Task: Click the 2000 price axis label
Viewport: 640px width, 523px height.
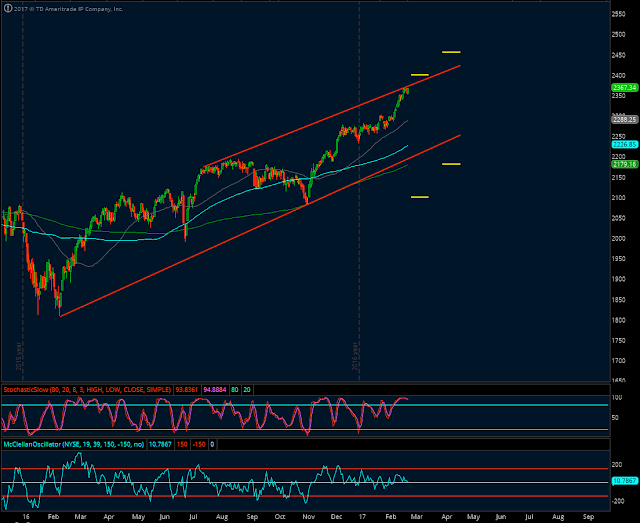Action: click(619, 238)
